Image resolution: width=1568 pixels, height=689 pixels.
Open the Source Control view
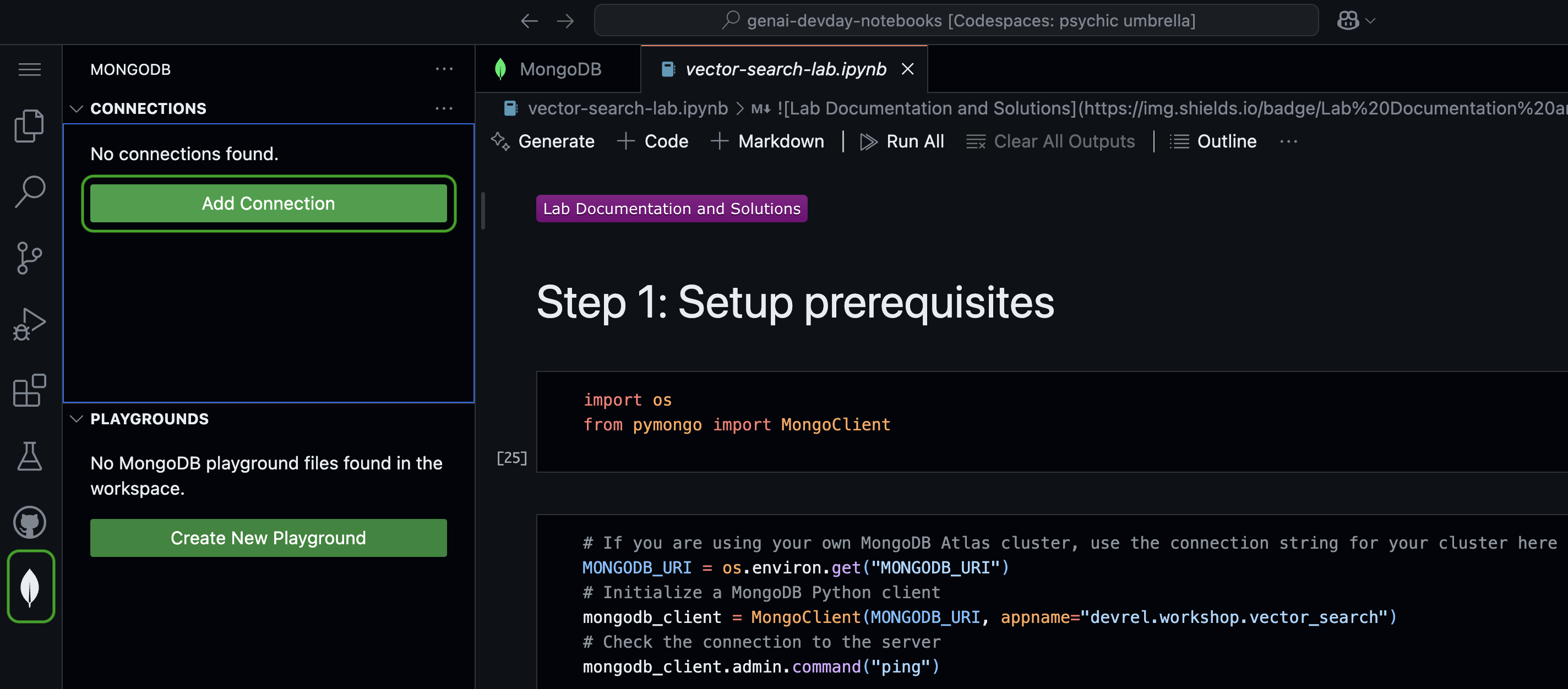coord(29,258)
